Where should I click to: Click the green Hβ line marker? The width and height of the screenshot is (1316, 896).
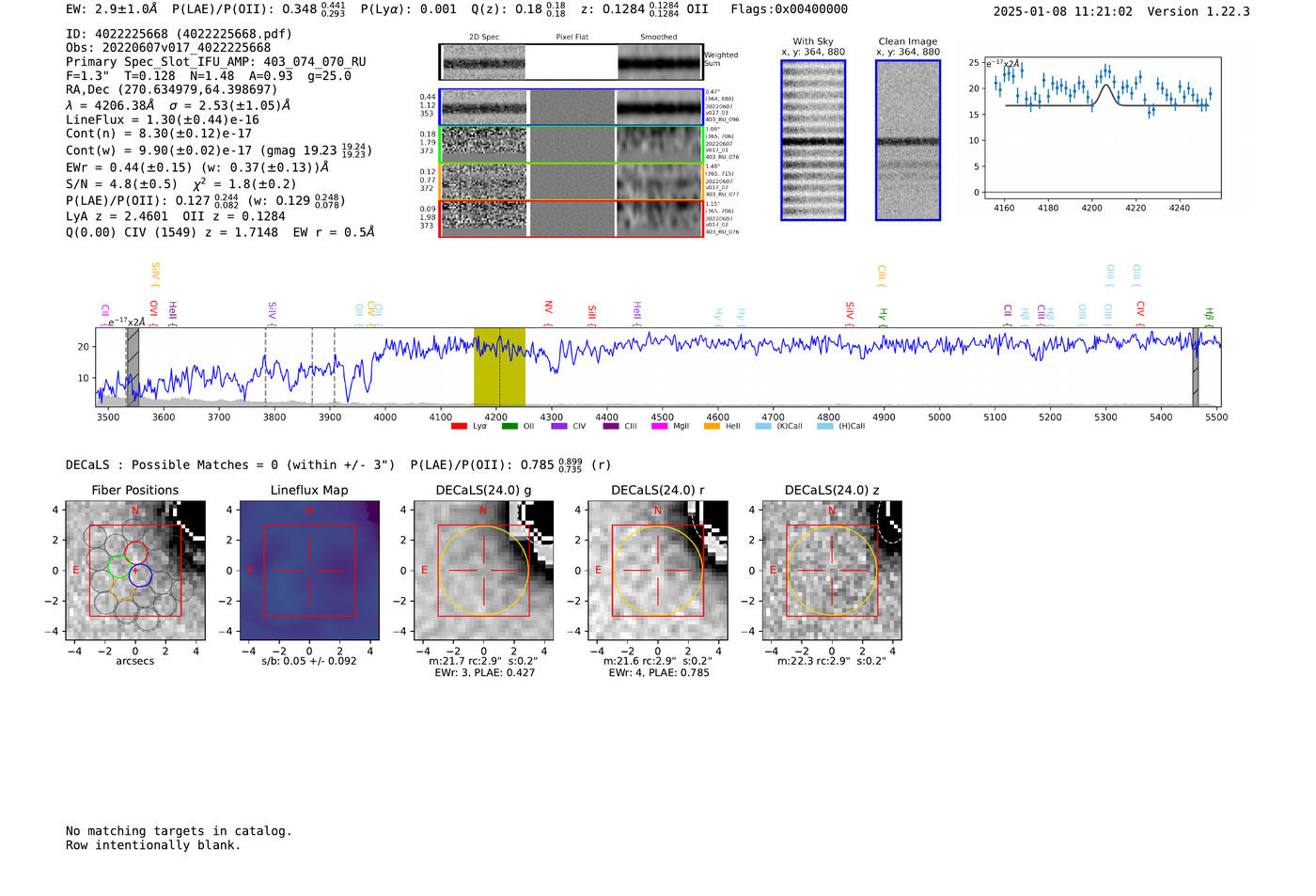[x=1210, y=316]
